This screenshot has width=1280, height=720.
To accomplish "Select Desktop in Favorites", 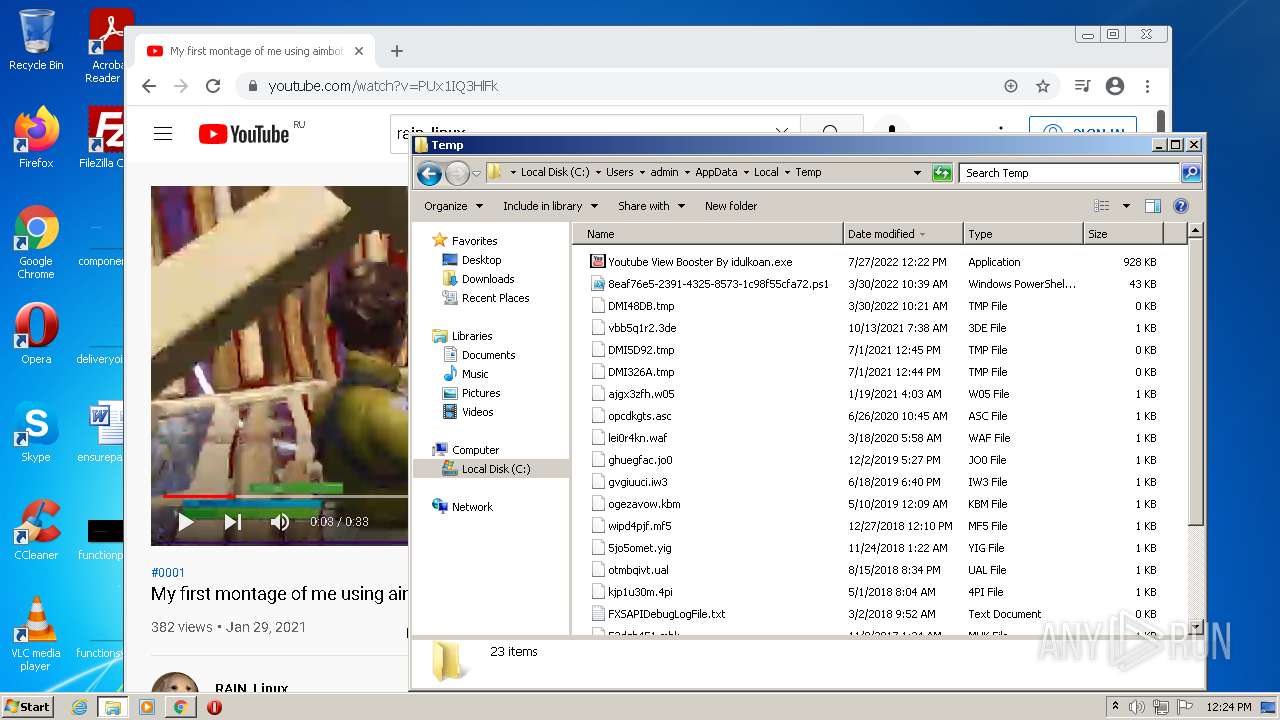I will coord(481,260).
